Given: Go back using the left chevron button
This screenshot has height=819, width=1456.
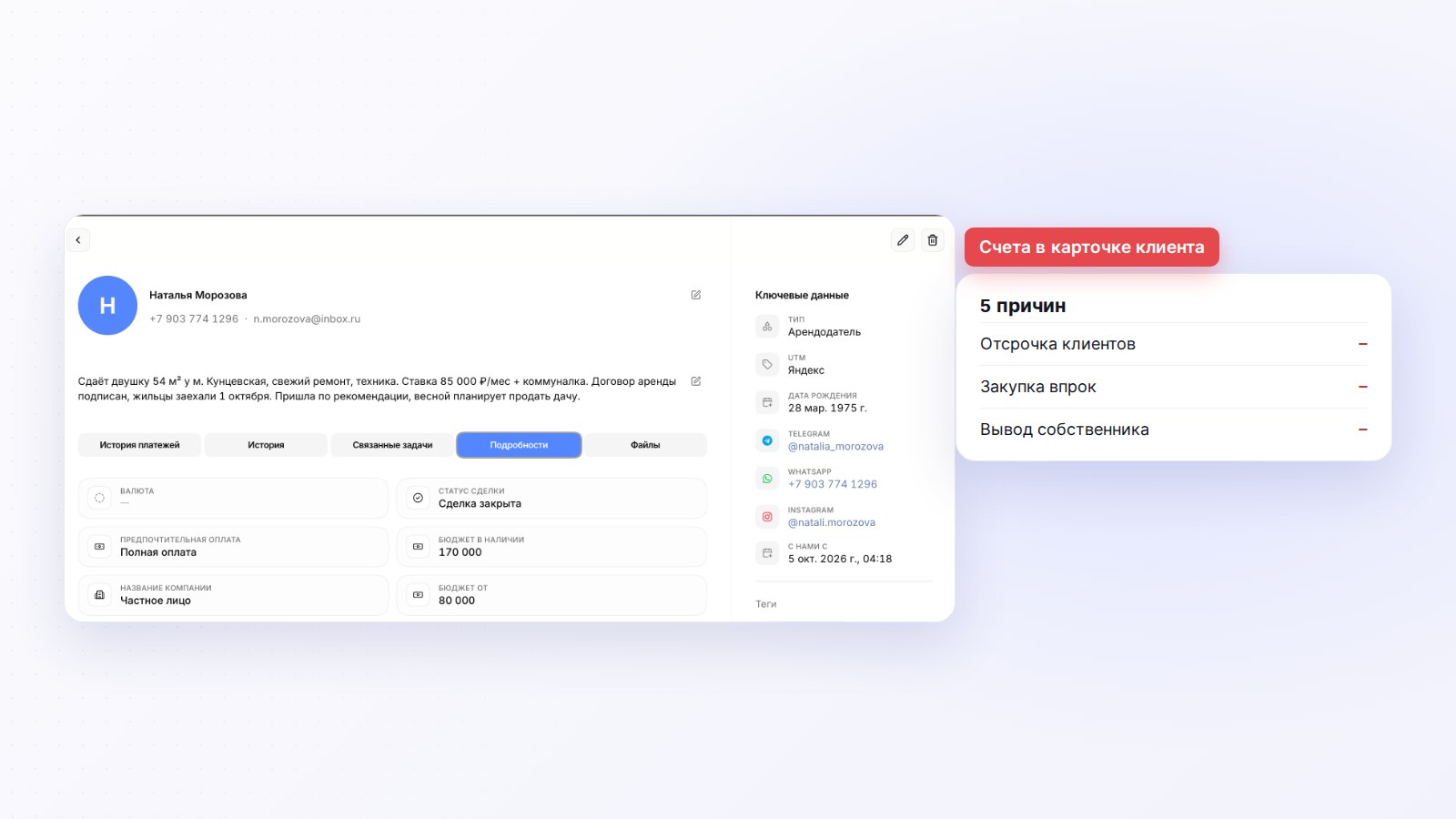Looking at the screenshot, I should (x=78, y=240).
